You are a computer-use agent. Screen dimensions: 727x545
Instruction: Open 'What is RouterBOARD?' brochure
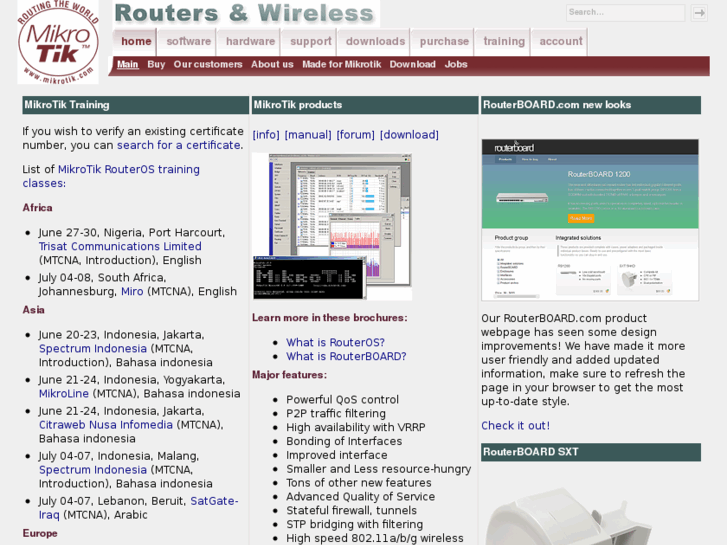click(x=346, y=356)
